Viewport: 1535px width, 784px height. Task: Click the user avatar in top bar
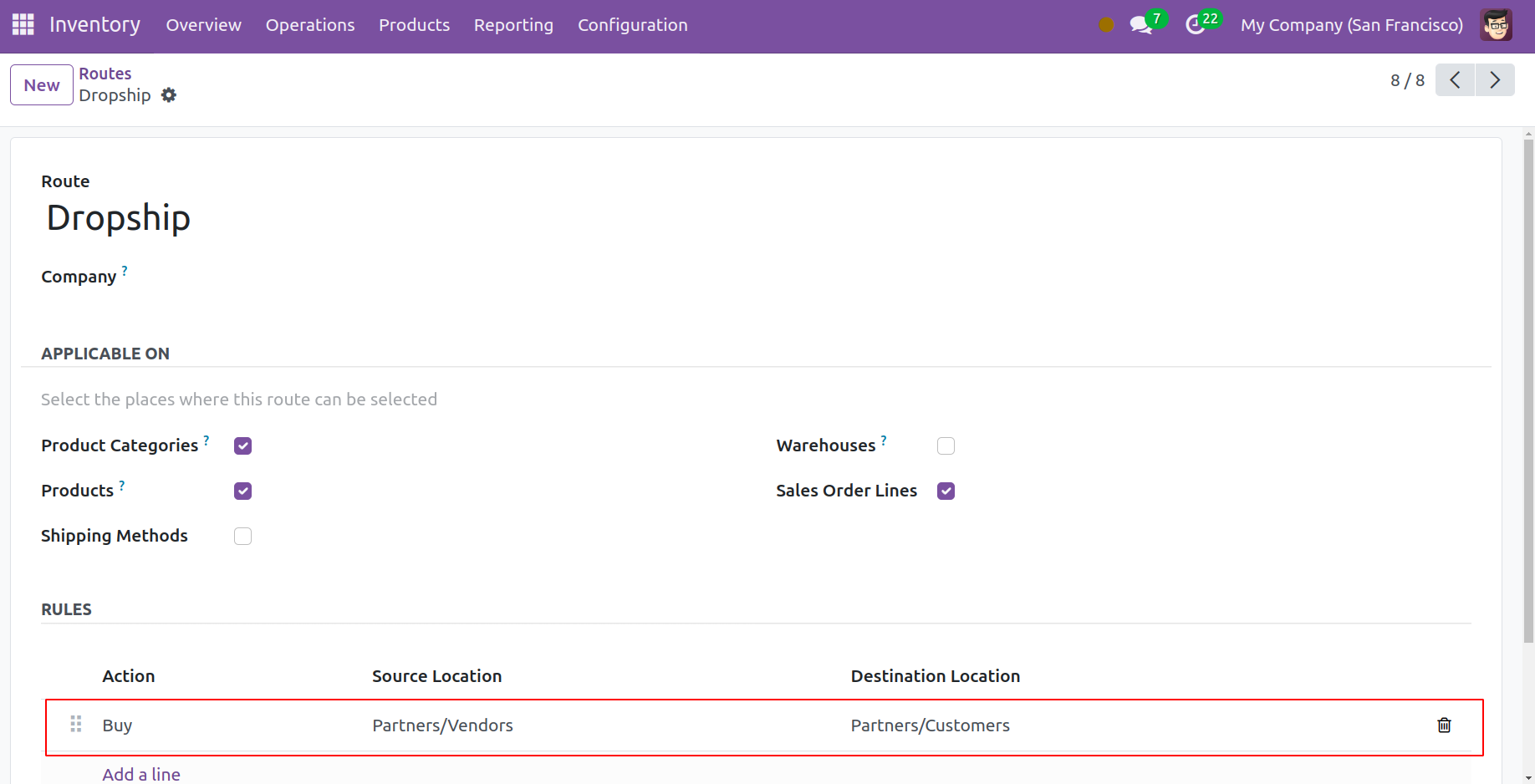coord(1496,25)
